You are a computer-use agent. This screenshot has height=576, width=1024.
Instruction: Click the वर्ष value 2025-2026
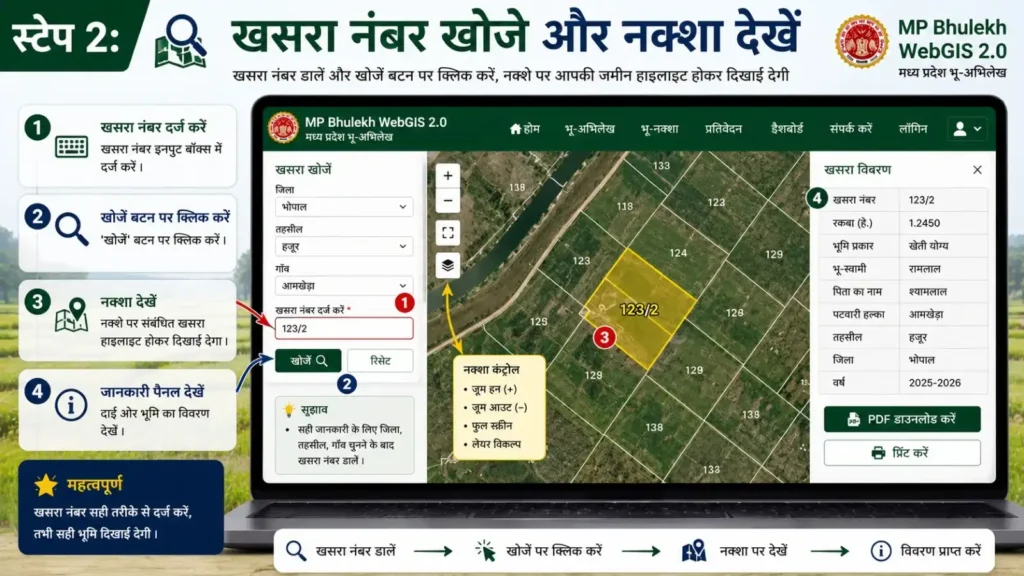click(x=935, y=383)
